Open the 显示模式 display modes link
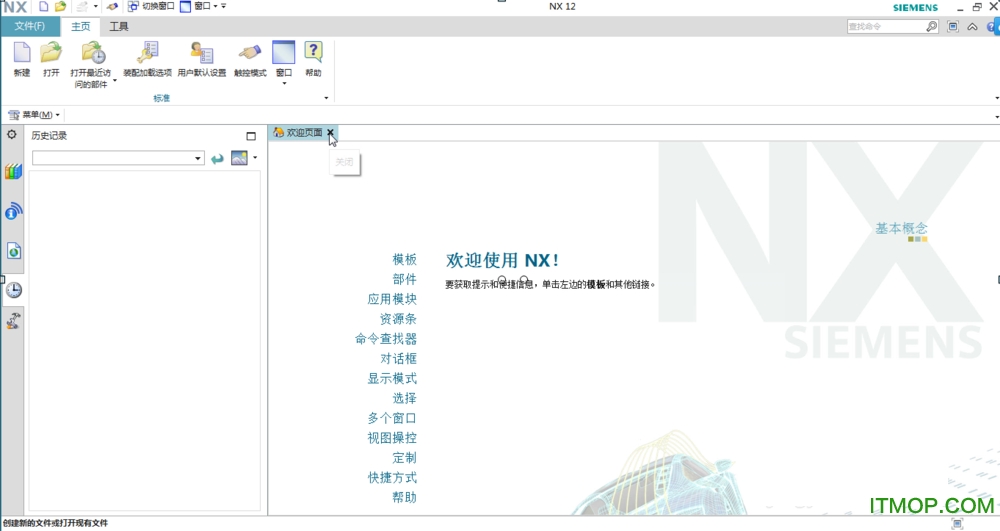The width and height of the screenshot is (1000, 531). [x=392, y=378]
